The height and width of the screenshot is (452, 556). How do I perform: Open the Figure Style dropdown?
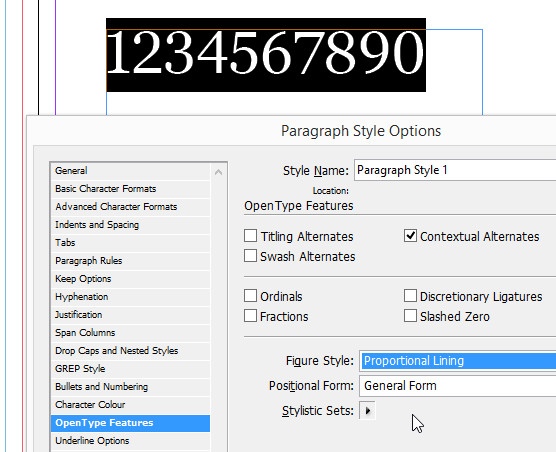pyautogui.click(x=457, y=361)
